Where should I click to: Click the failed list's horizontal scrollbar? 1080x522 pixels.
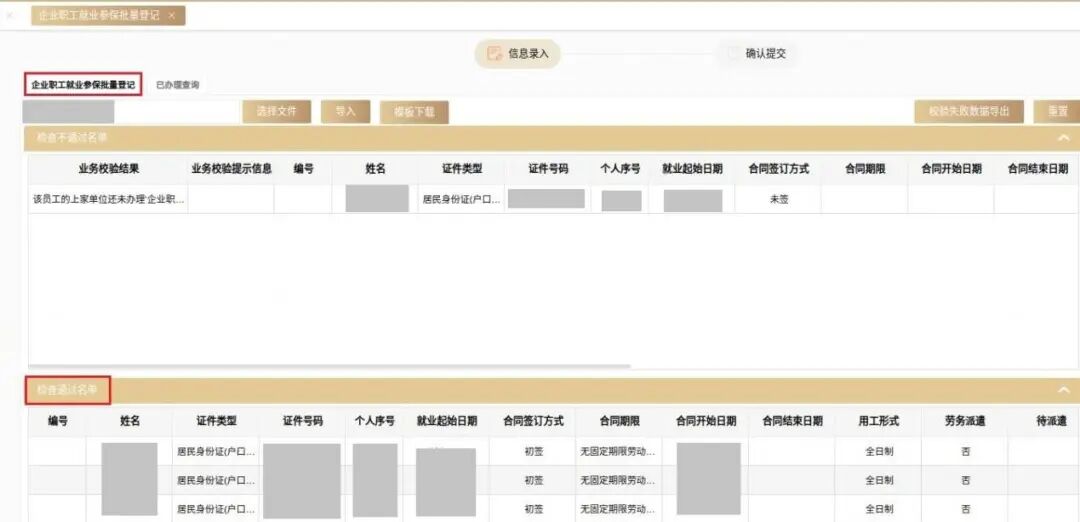pyautogui.click(x=329, y=366)
